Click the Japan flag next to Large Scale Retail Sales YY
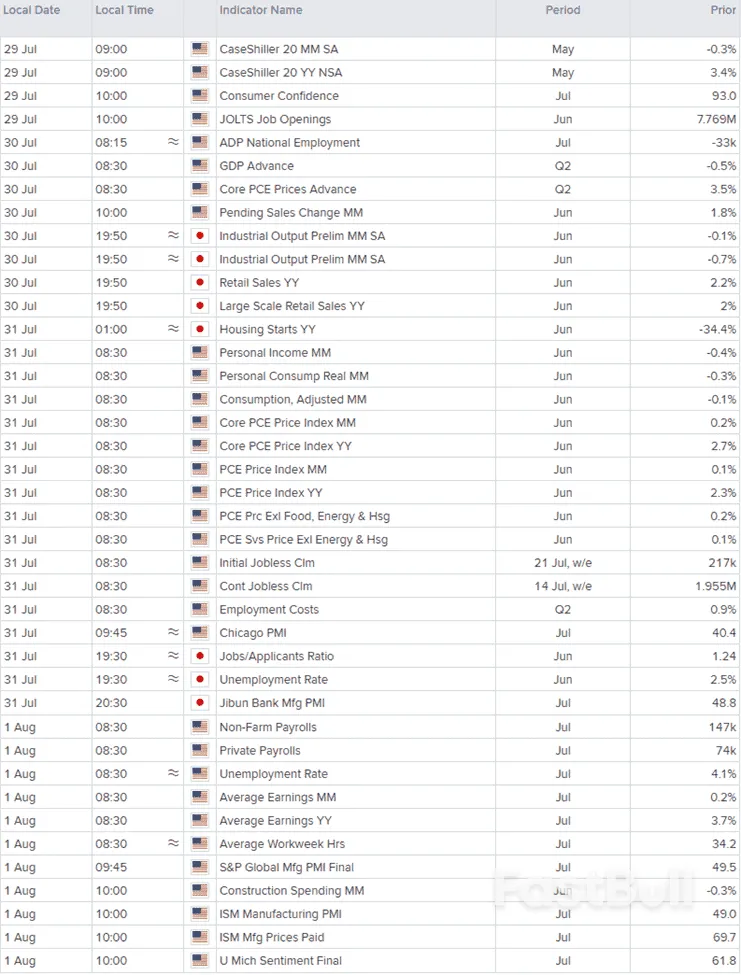This screenshot has height=975, width=741. coord(200,306)
